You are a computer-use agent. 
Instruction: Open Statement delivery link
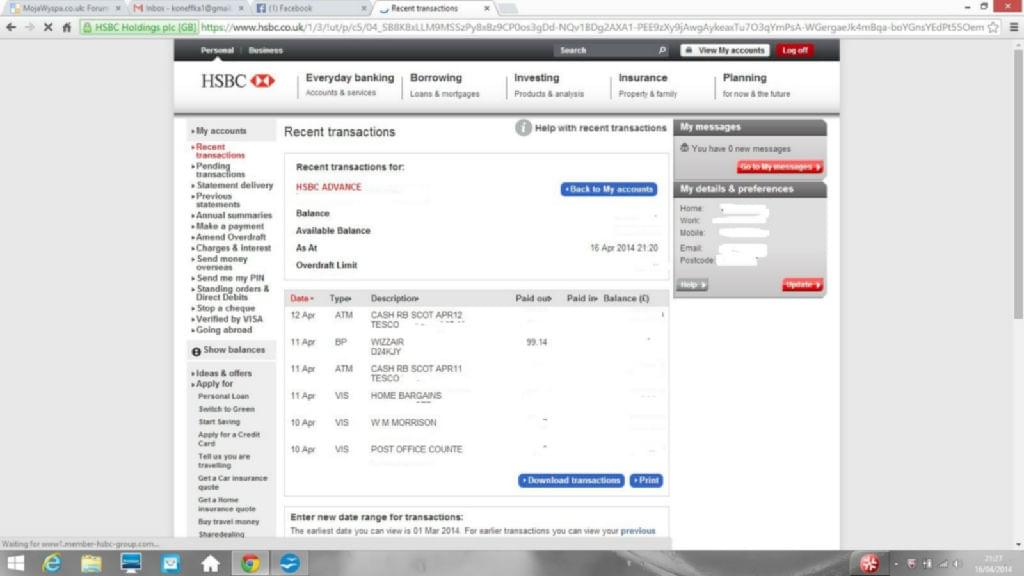234,185
